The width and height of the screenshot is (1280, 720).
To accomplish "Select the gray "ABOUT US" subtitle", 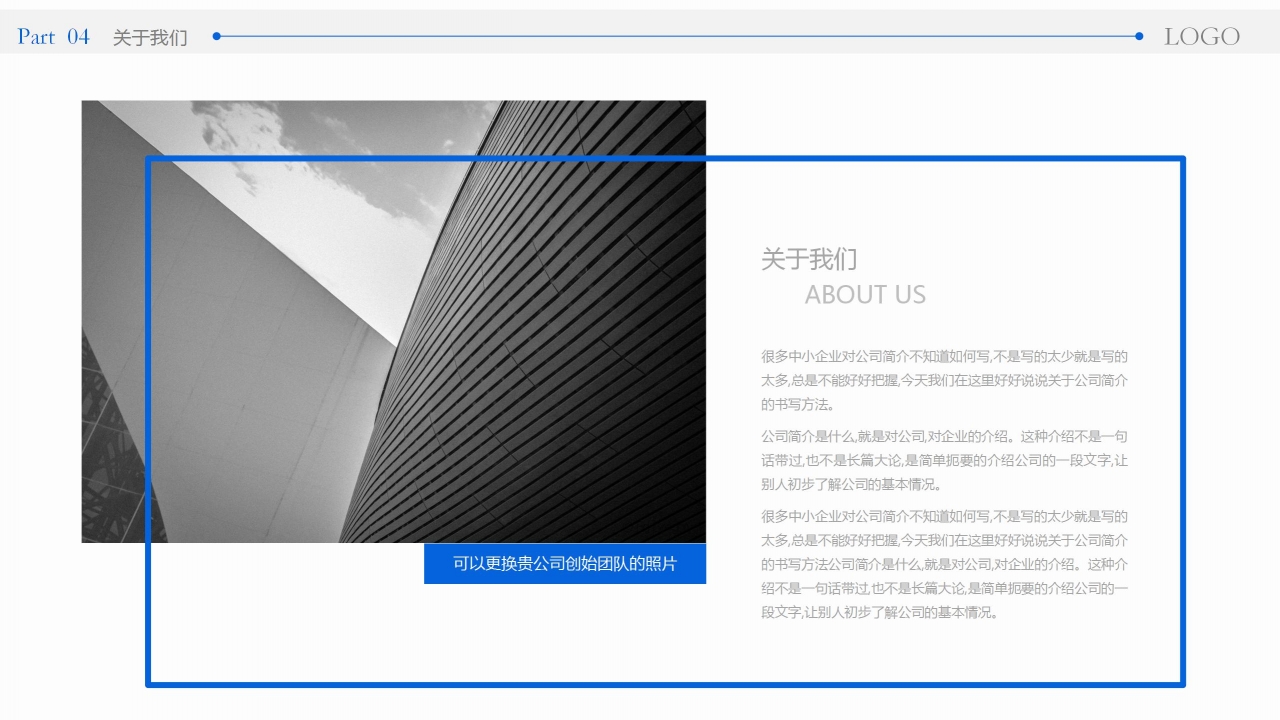I will tap(866, 295).
